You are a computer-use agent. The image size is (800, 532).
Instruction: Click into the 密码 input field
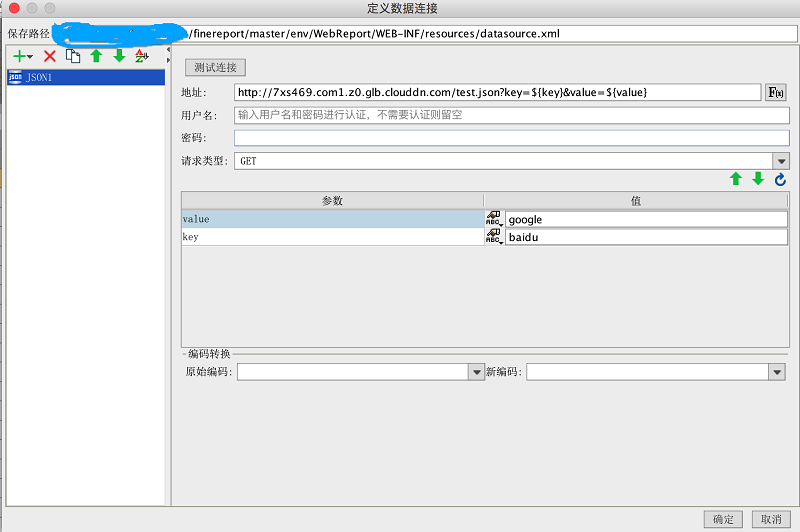coord(512,138)
